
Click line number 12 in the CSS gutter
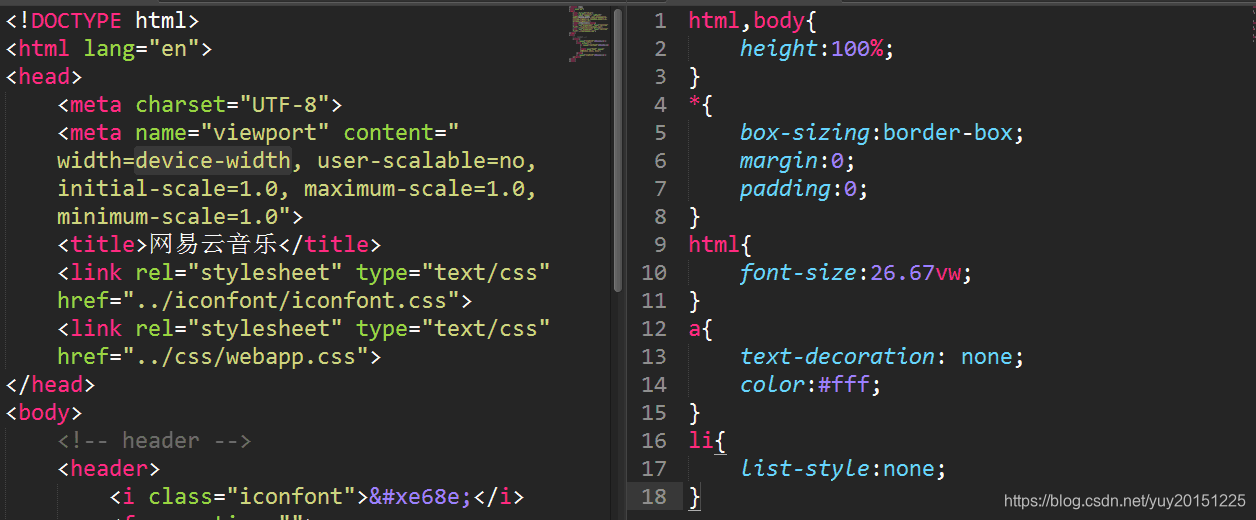click(x=653, y=328)
